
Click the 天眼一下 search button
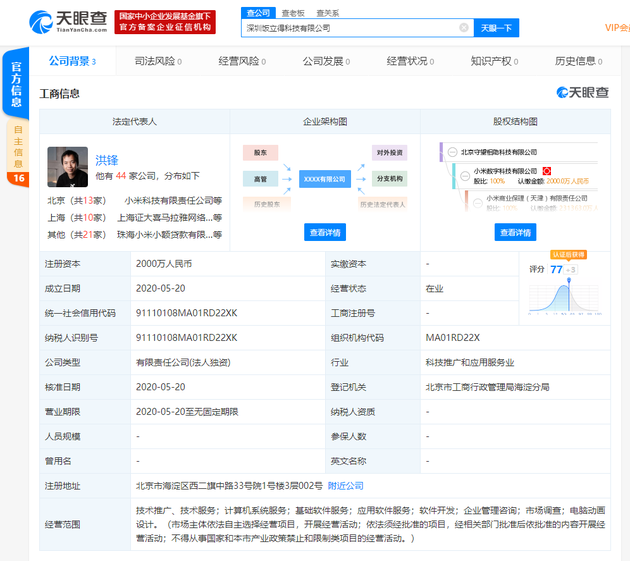pyautogui.click(x=496, y=28)
